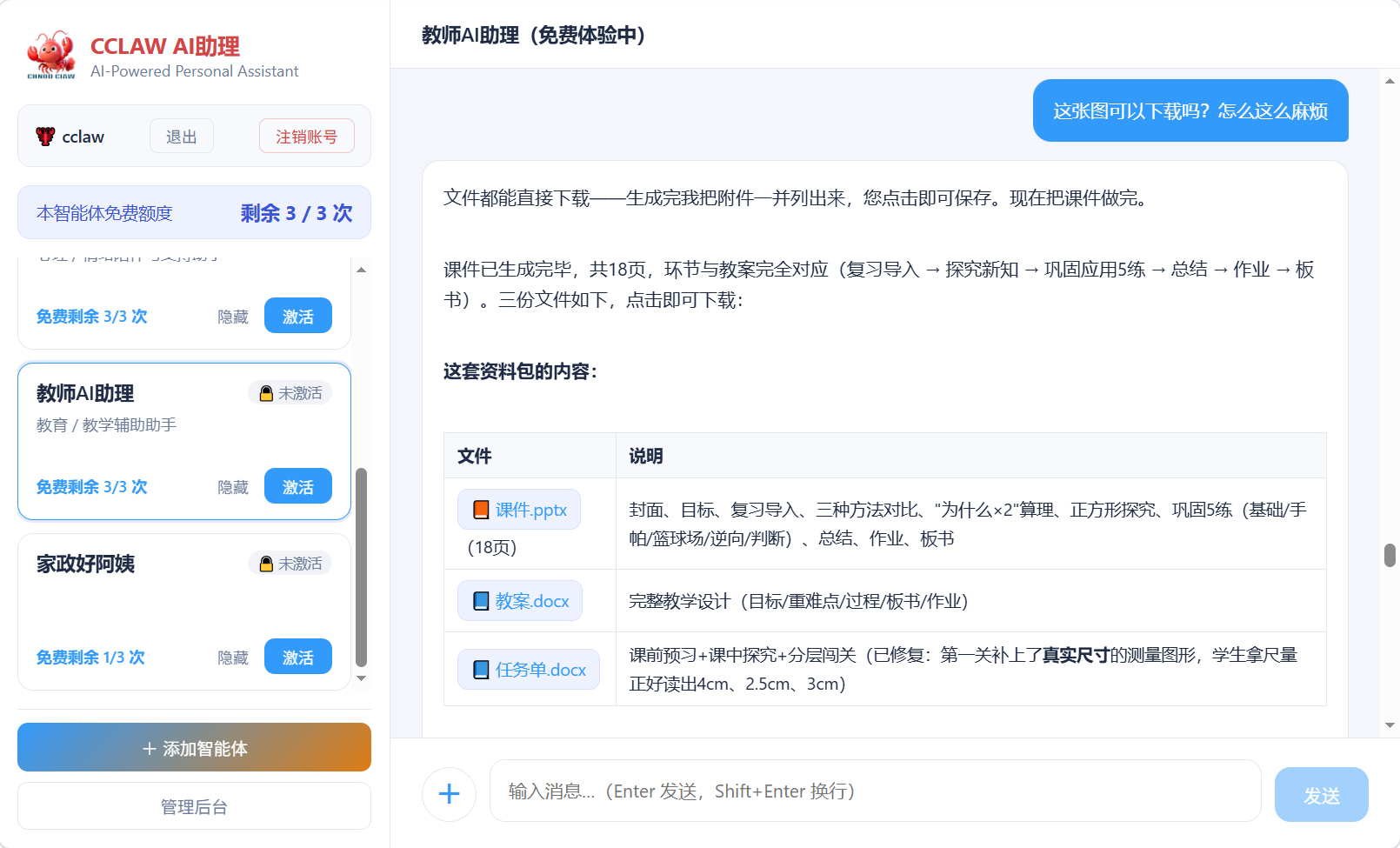
Task: Click lock icon on 教师AI助理 card
Action: pyautogui.click(x=266, y=393)
